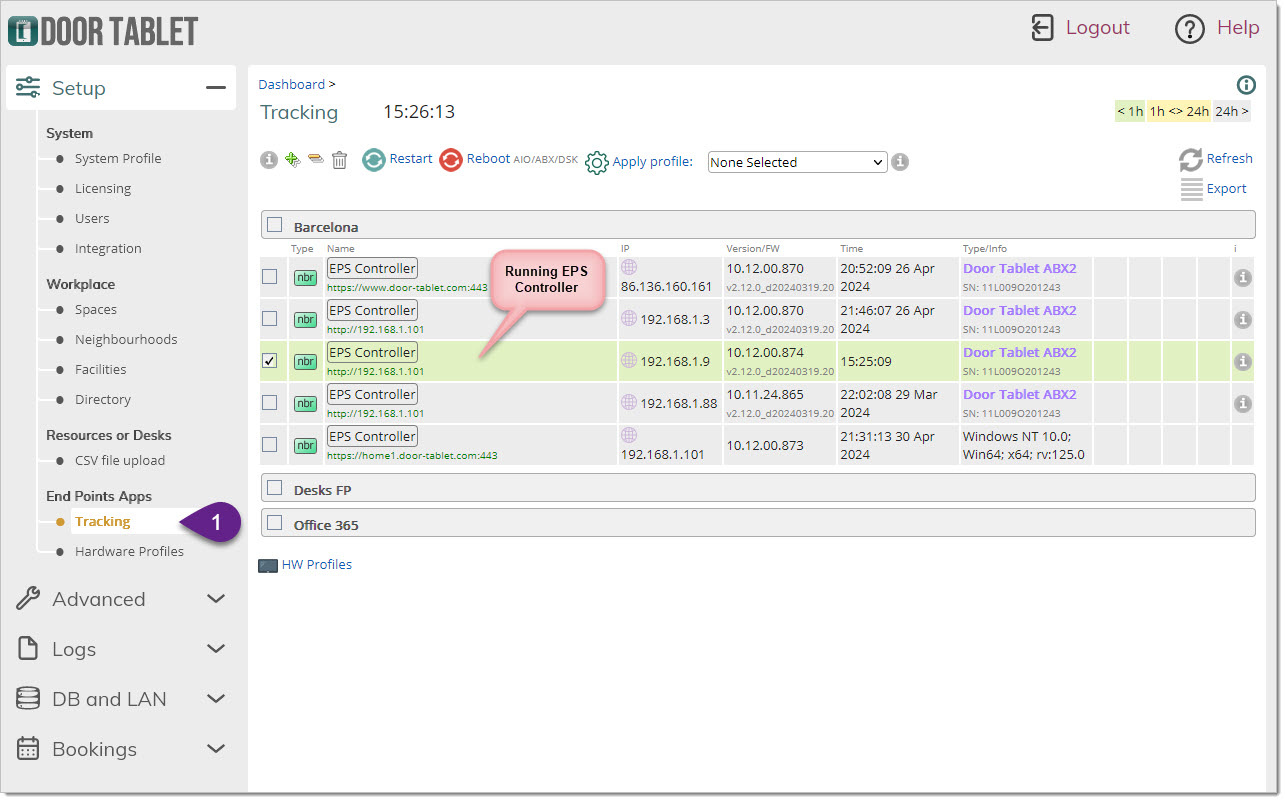Select Licensing in the sidebar
The width and height of the screenshot is (1285, 801).
pyautogui.click(x=103, y=188)
